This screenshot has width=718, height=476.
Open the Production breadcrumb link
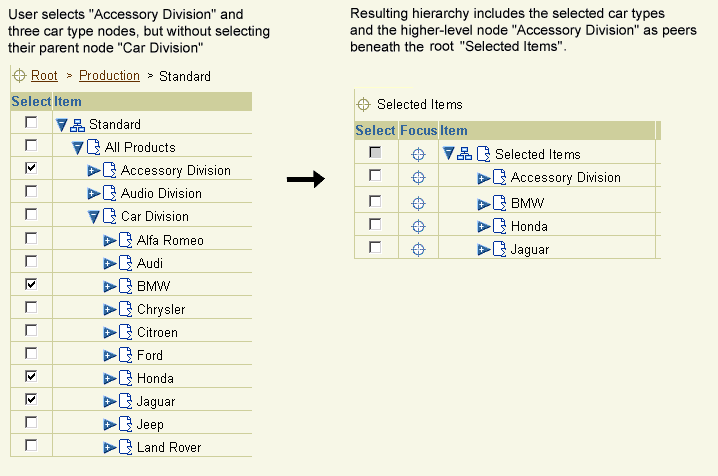point(109,76)
